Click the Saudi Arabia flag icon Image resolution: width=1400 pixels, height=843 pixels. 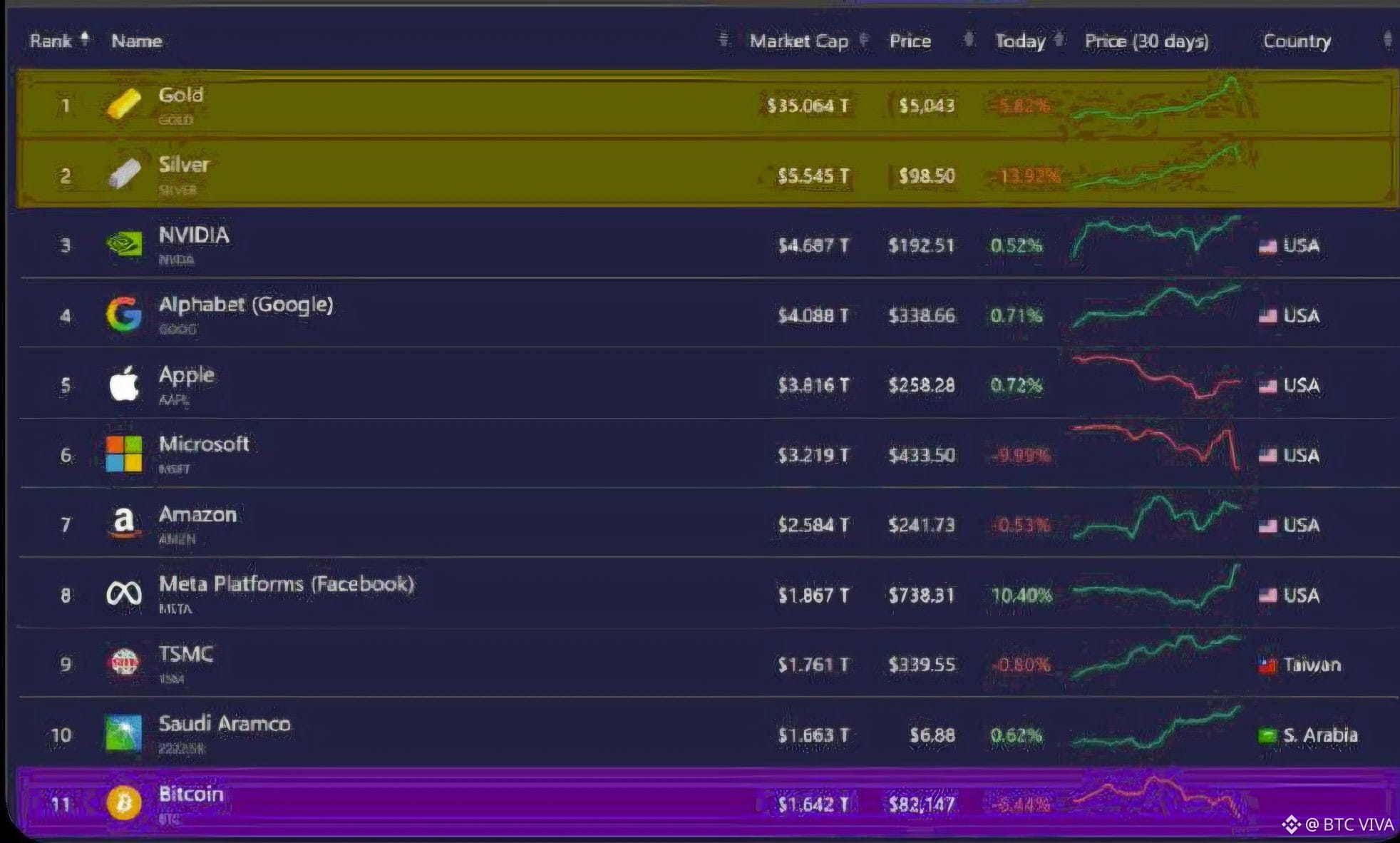pyautogui.click(x=1267, y=735)
